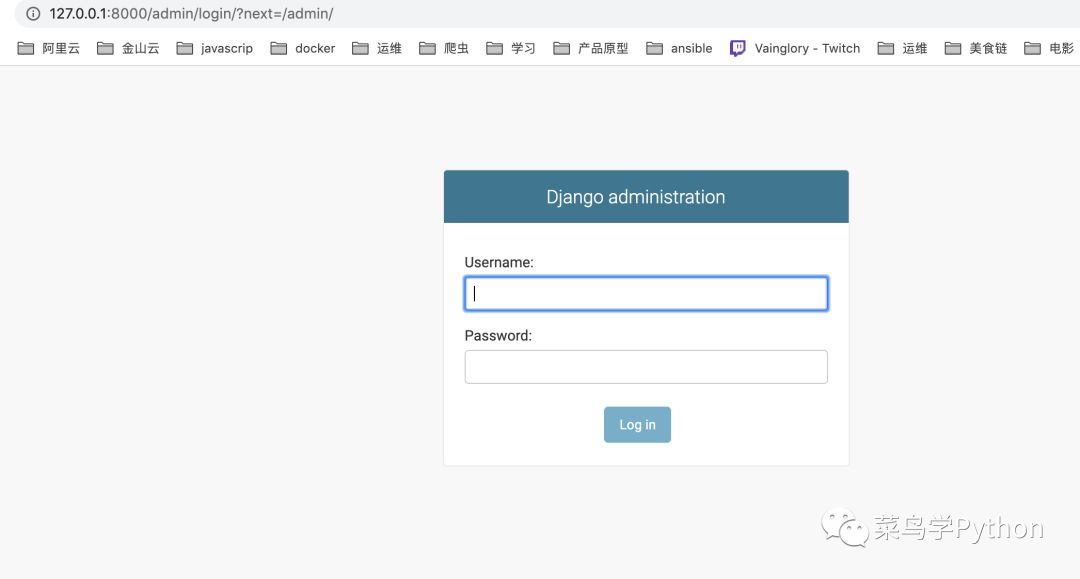Open the 阿里云 bookmark folder

click(49, 48)
